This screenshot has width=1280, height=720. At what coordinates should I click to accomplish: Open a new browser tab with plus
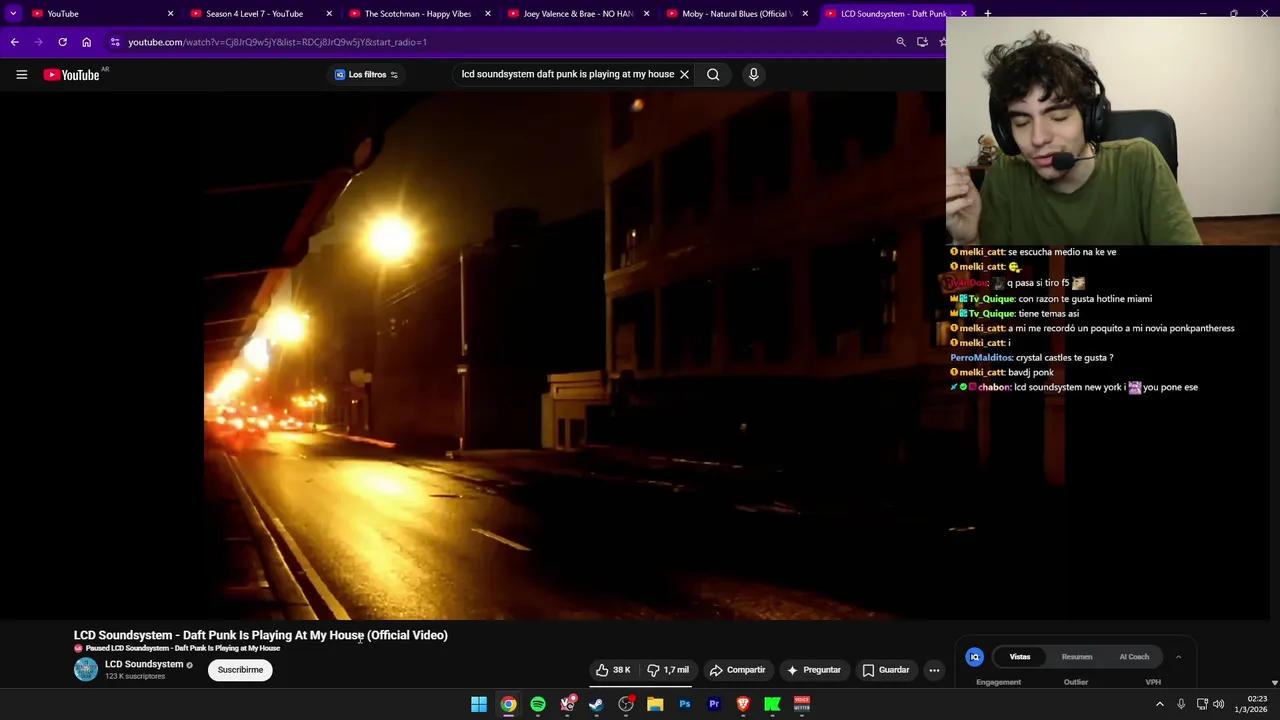point(988,13)
